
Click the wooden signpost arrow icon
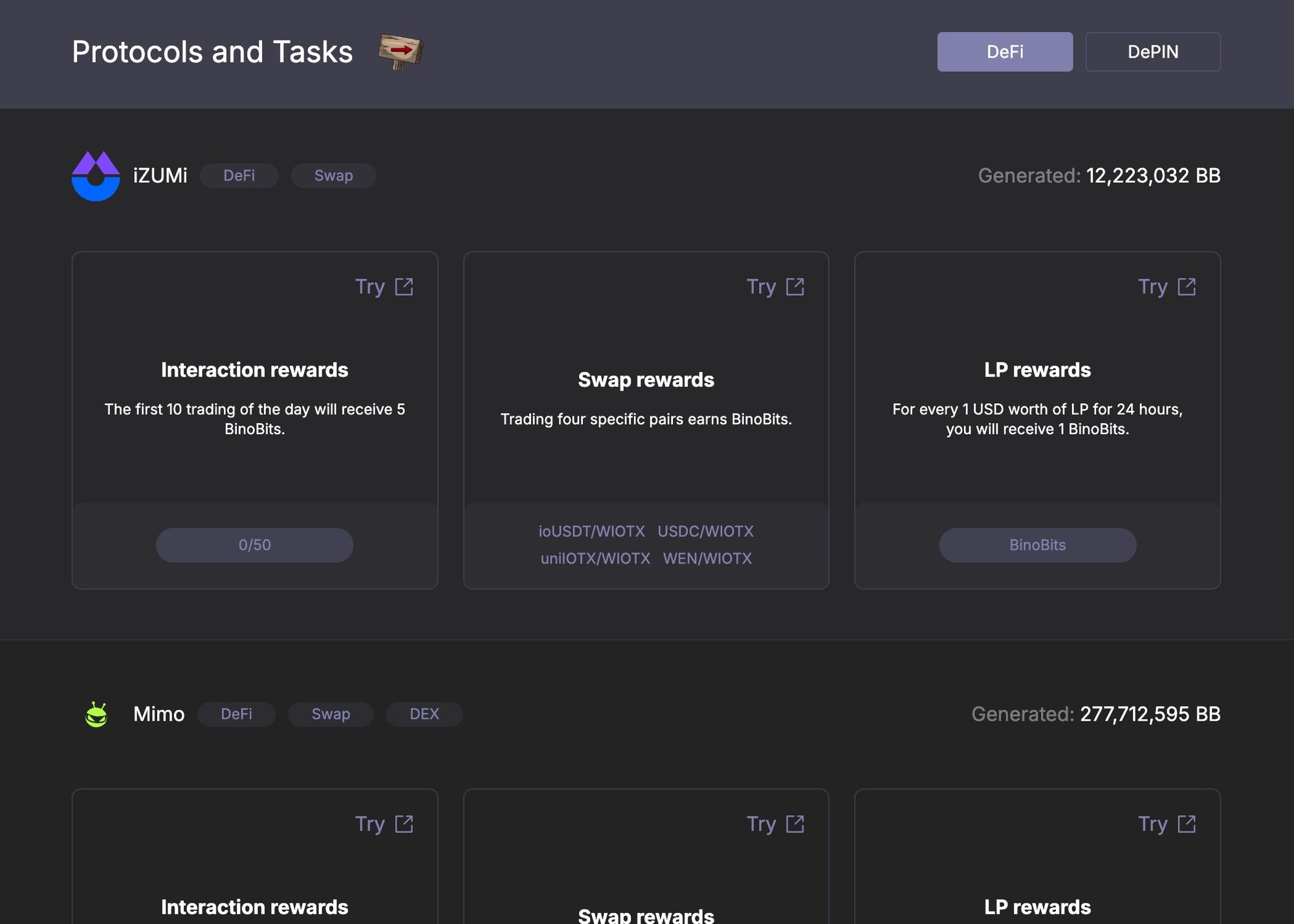point(400,52)
